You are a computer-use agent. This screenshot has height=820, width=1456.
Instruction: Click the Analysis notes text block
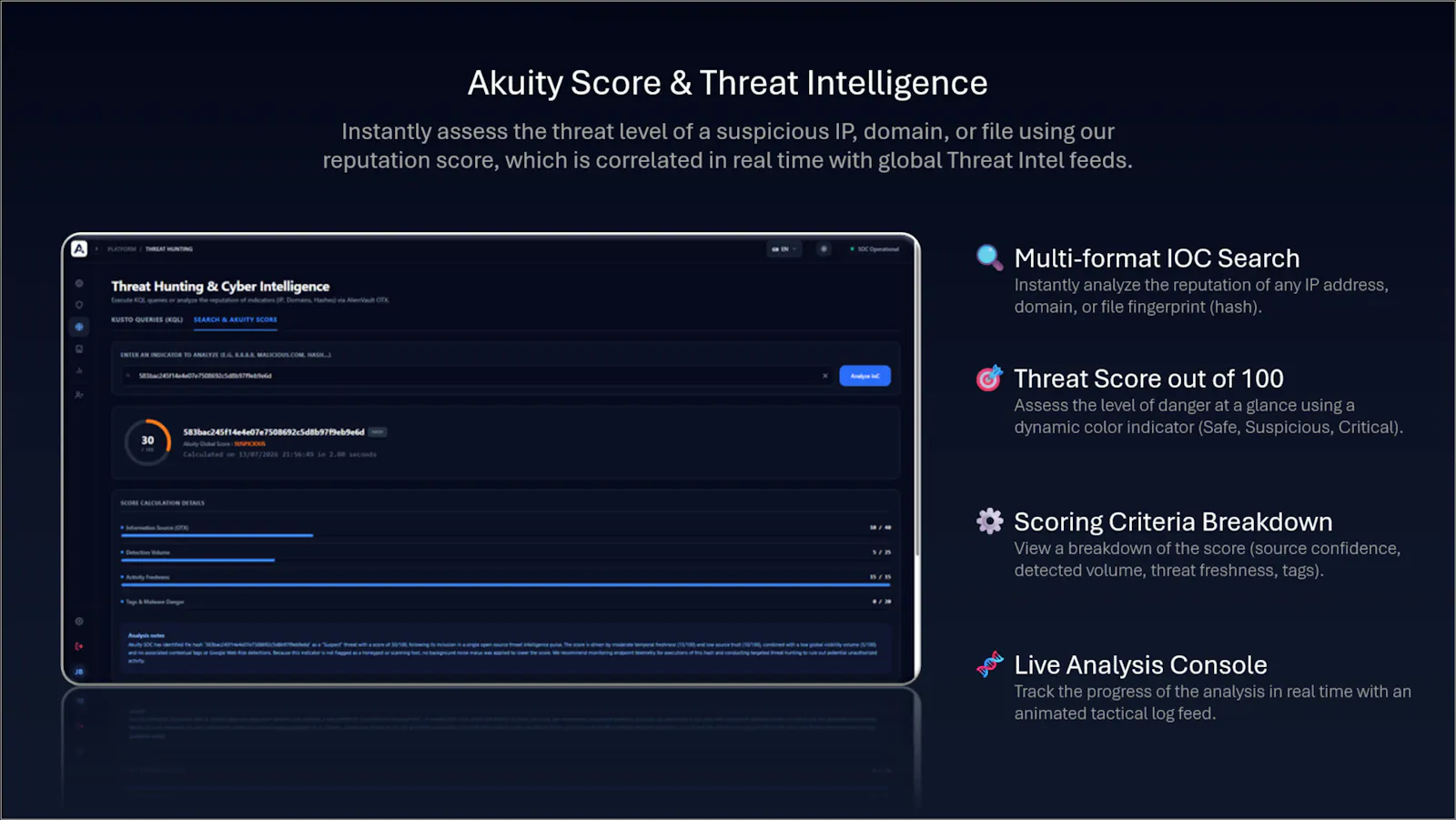505,648
